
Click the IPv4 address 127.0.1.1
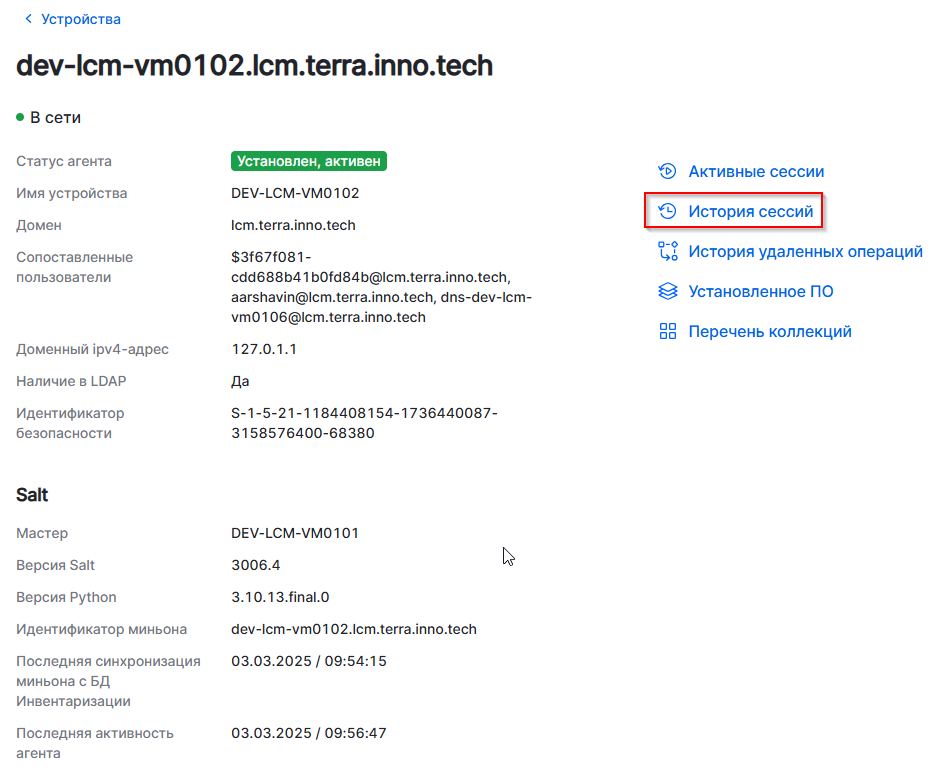click(264, 349)
